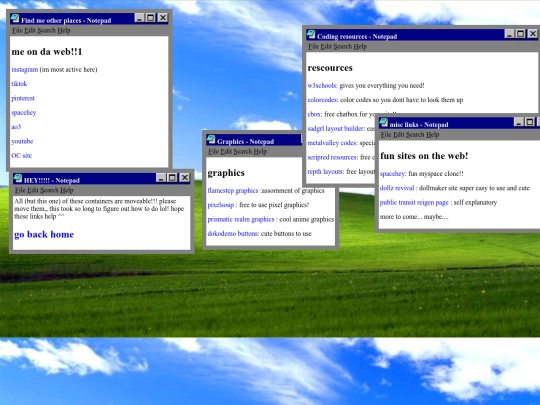This screenshot has height=405, width=540.
Task: Open the prismatic realm graphics link
Action: point(241,219)
